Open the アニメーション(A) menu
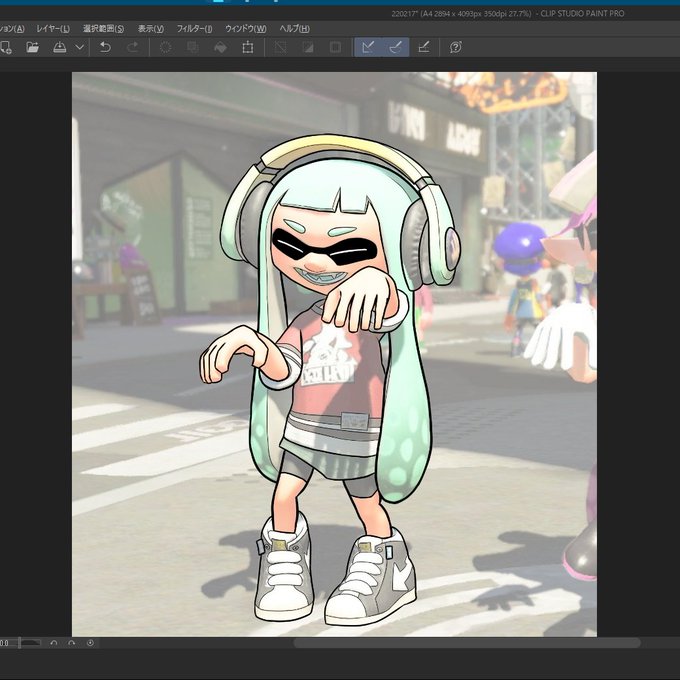Screen dimensions: 680x680 click(x=12, y=29)
